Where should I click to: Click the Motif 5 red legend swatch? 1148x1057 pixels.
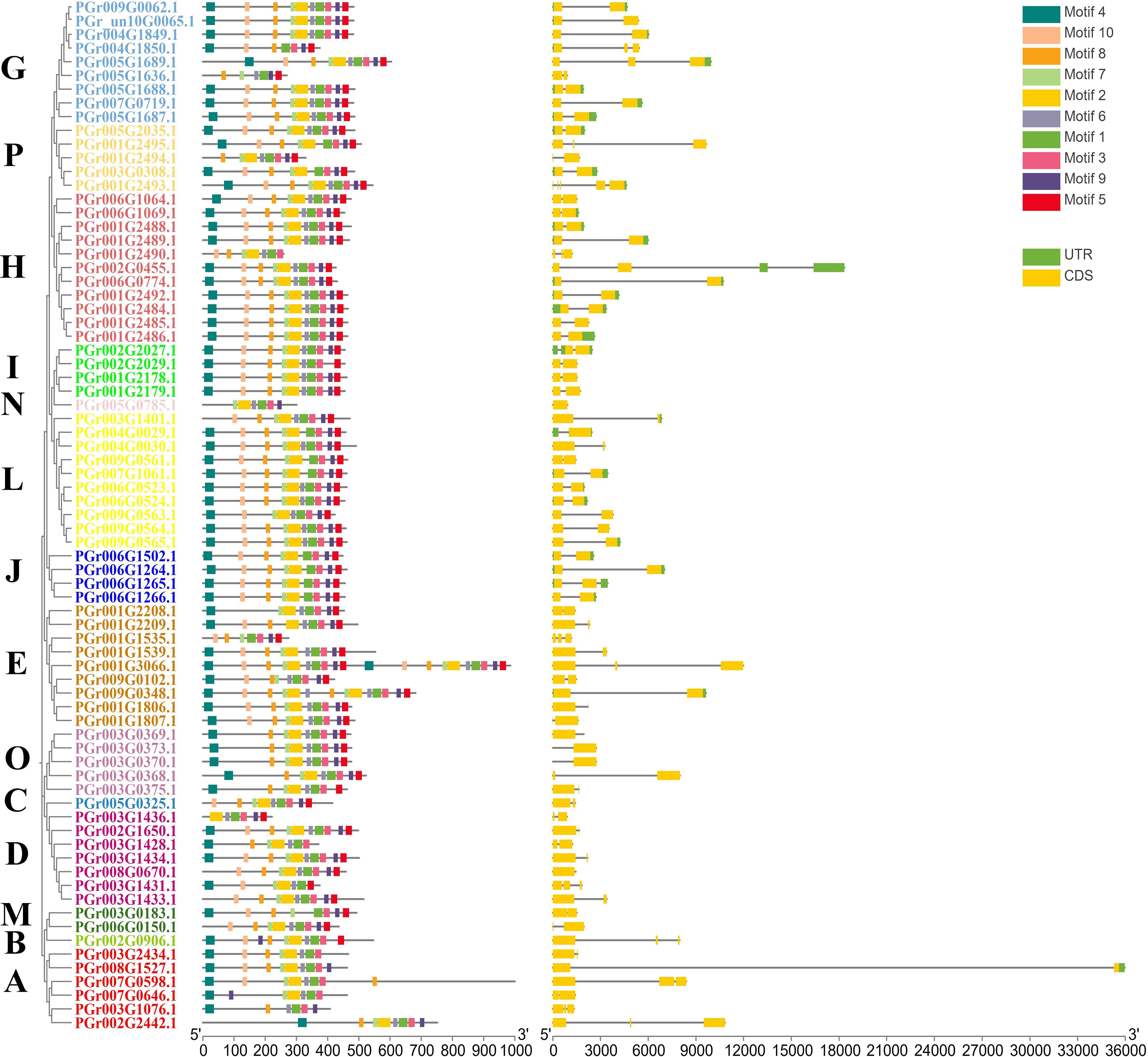(x=1041, y=202)
